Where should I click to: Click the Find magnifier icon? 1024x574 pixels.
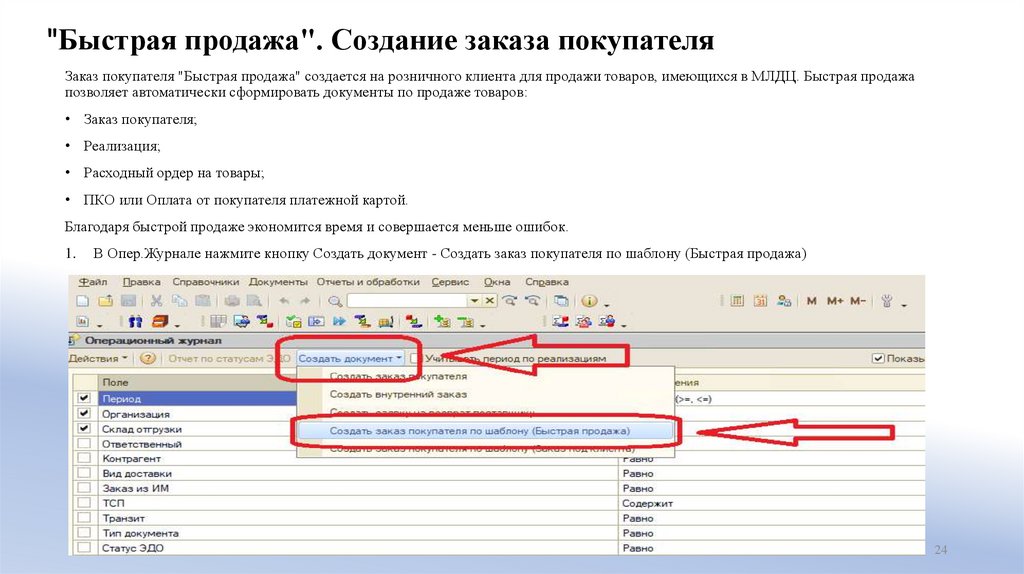point(335,301)
